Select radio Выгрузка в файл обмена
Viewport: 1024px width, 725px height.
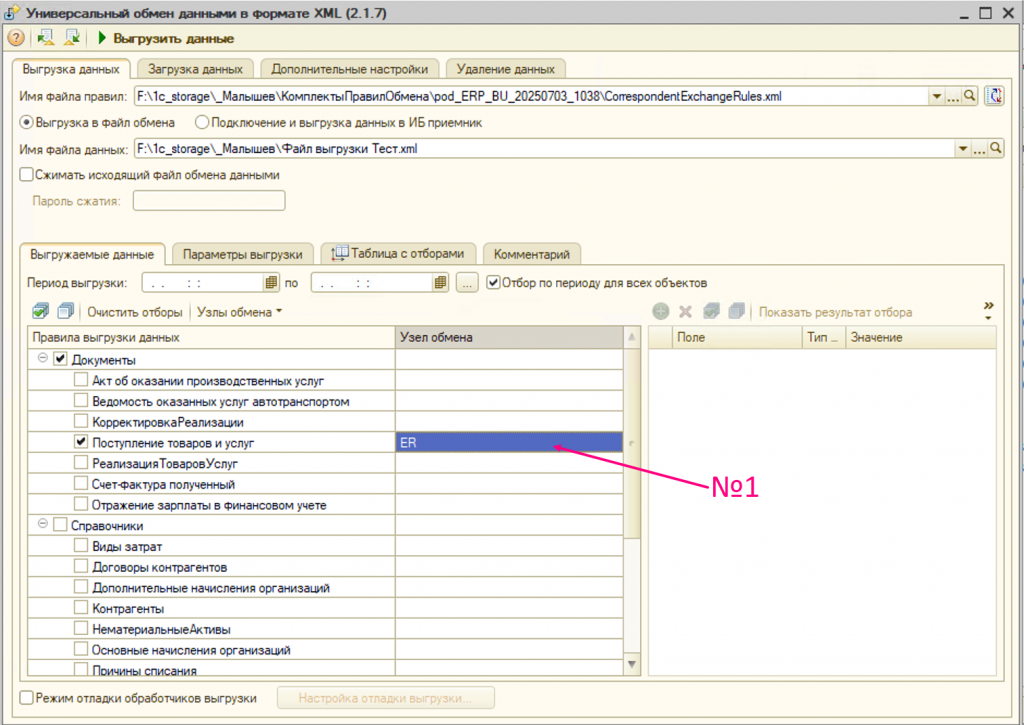click(x=27, y=122)
